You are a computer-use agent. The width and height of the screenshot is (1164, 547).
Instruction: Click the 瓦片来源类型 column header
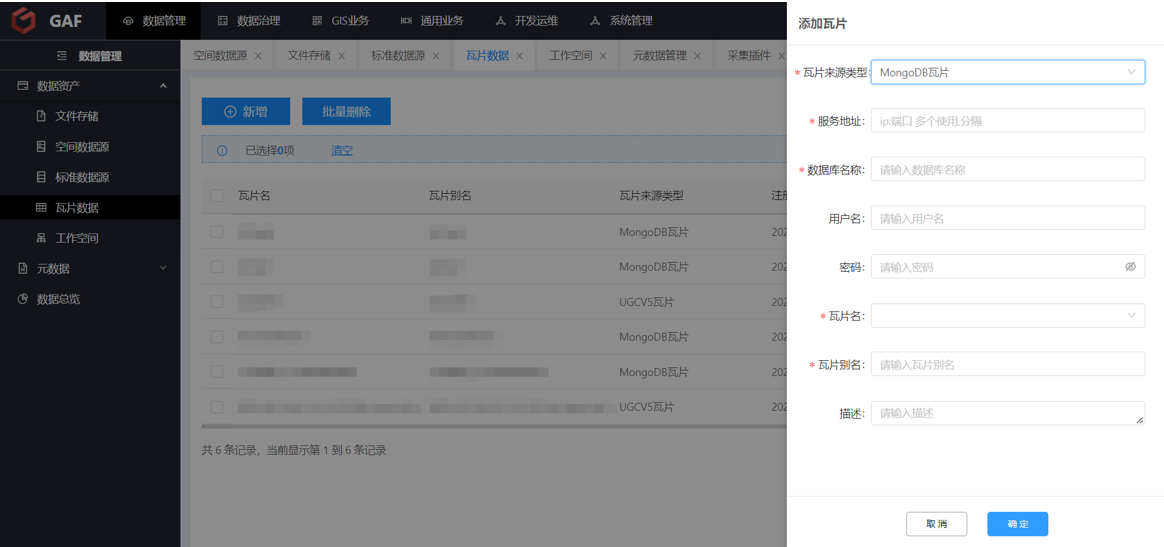click(x=651, y=196)
